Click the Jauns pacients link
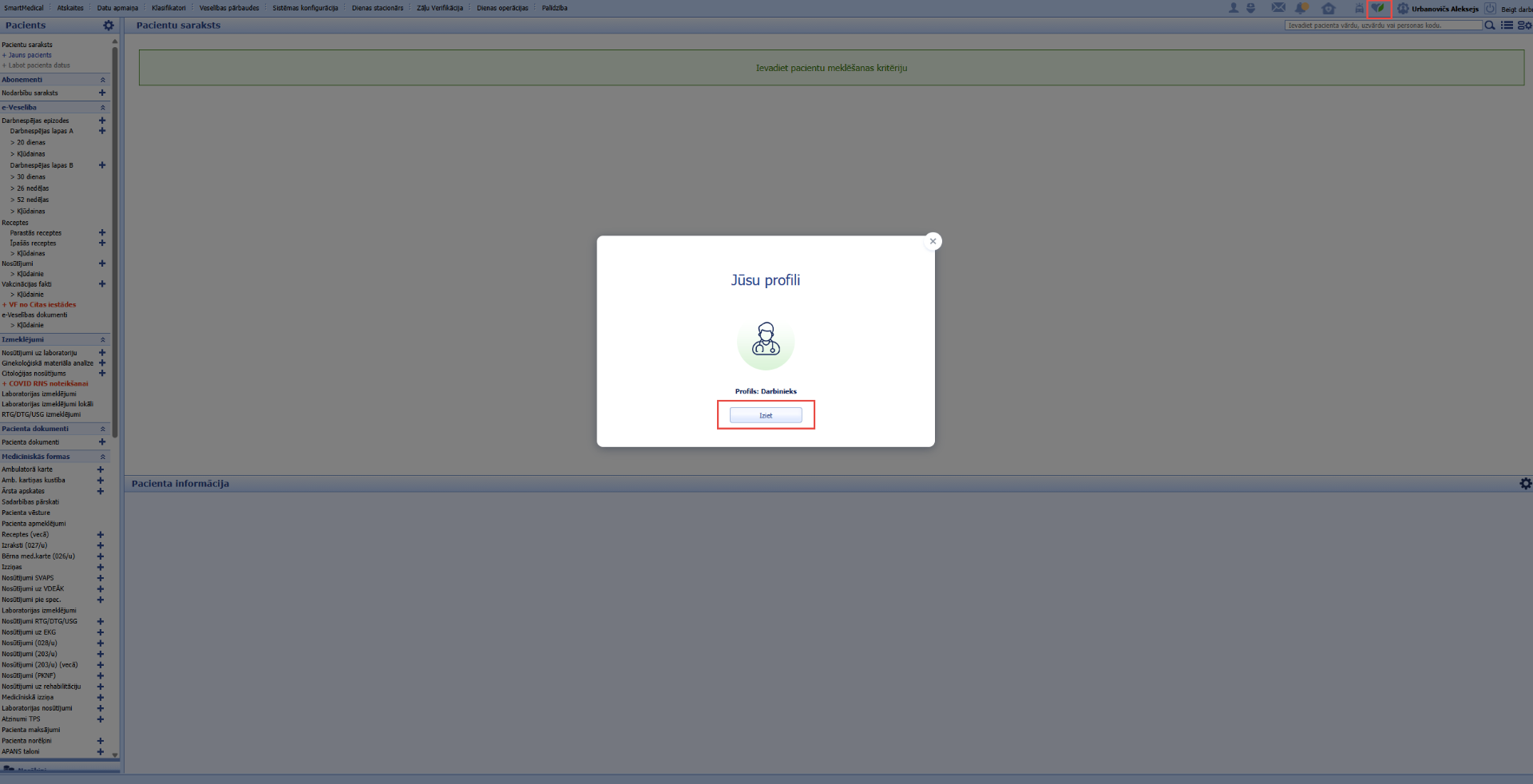Viewport: 1533px width, 784px height. tap(30, 55)
